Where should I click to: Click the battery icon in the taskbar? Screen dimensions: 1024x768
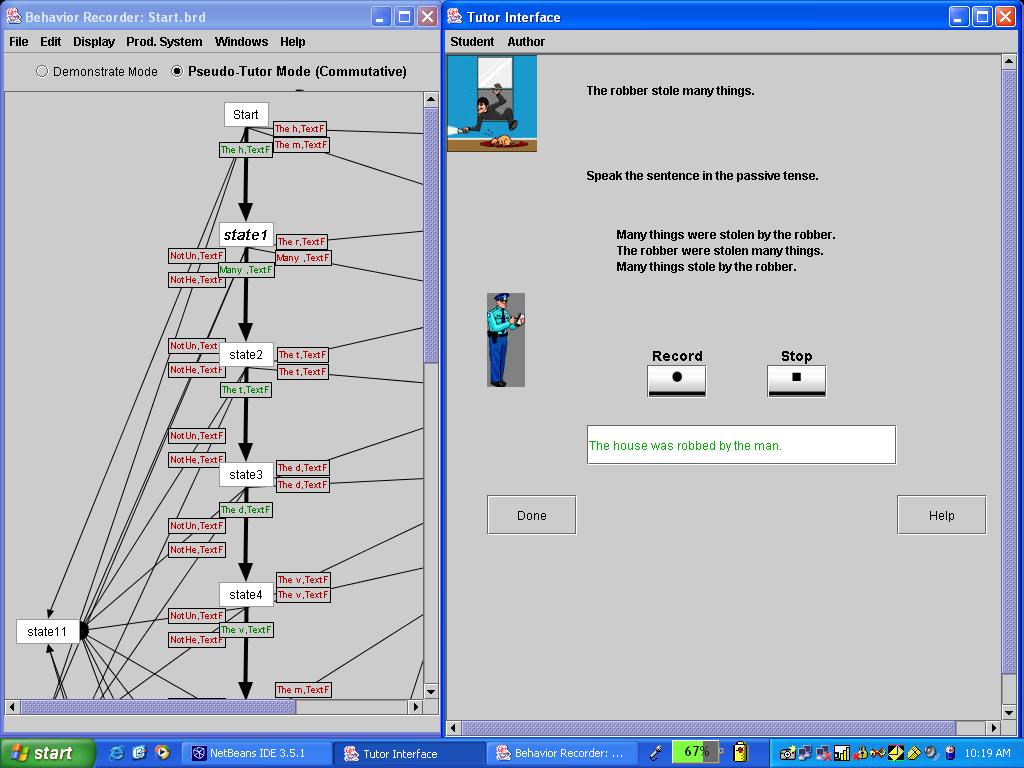pyautogui.click(x=741, y=752)
